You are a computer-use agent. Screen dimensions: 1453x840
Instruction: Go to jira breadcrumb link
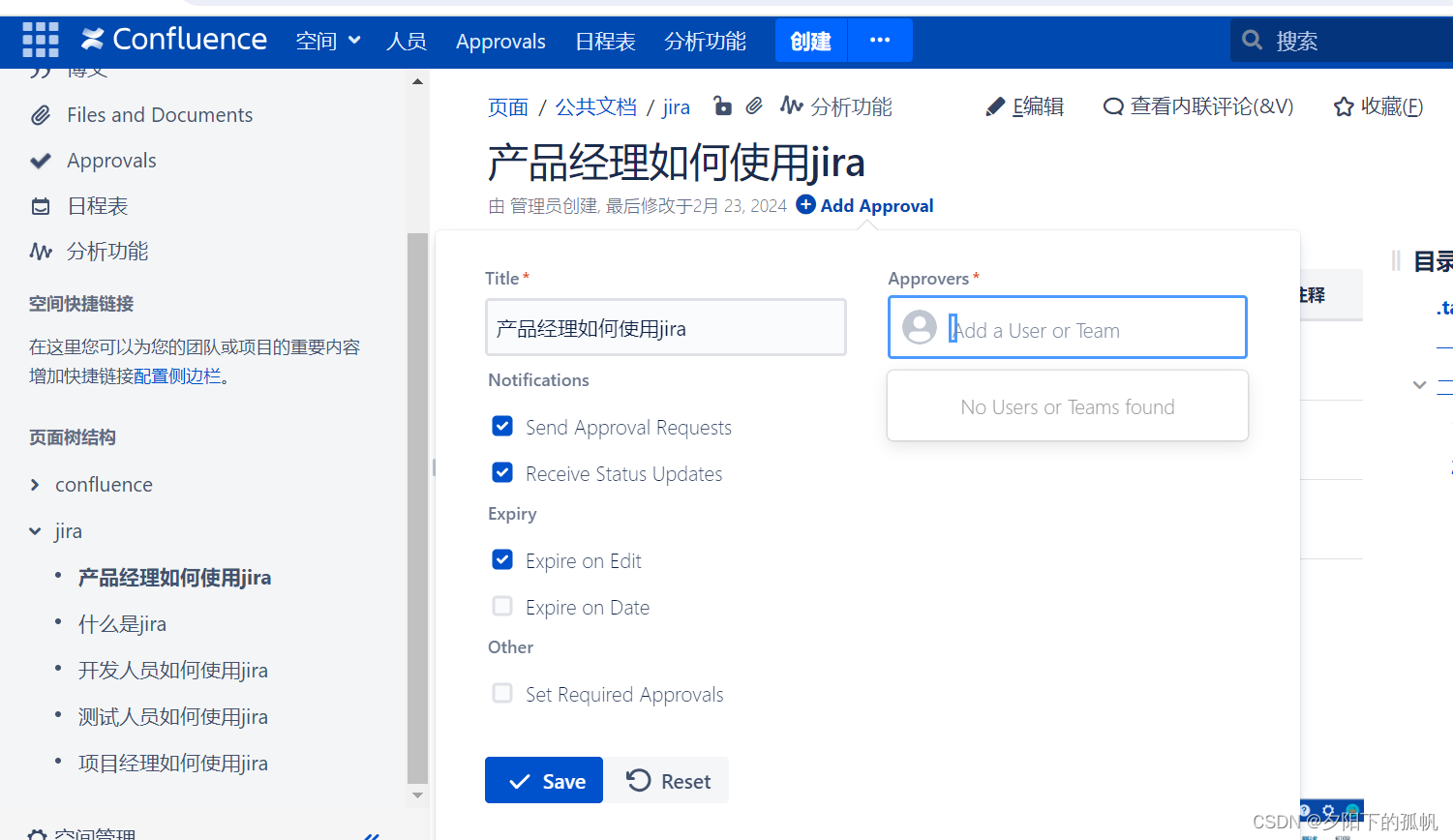tap(676, 107)
